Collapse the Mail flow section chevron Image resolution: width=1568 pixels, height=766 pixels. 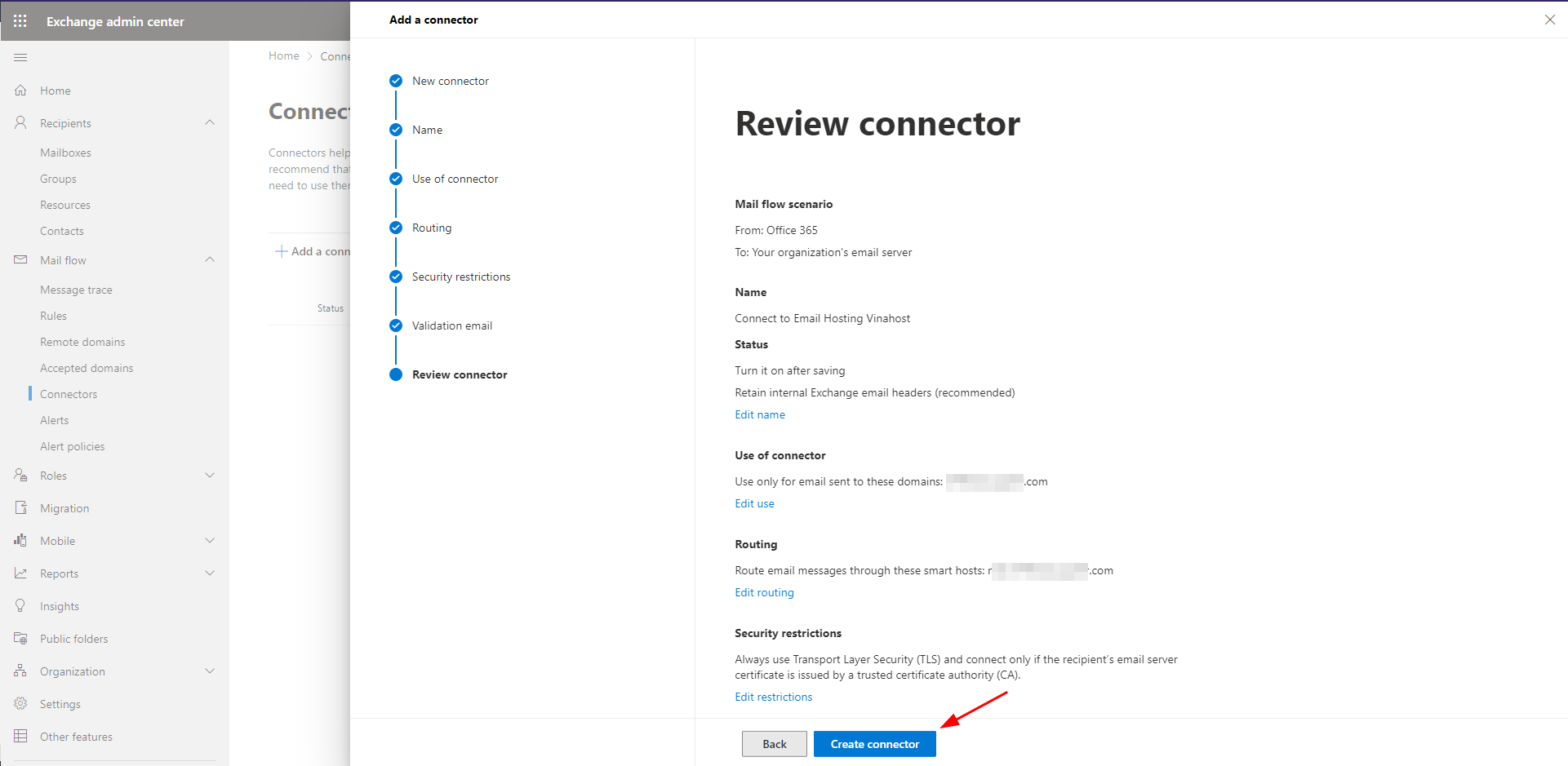click(210, 260)
